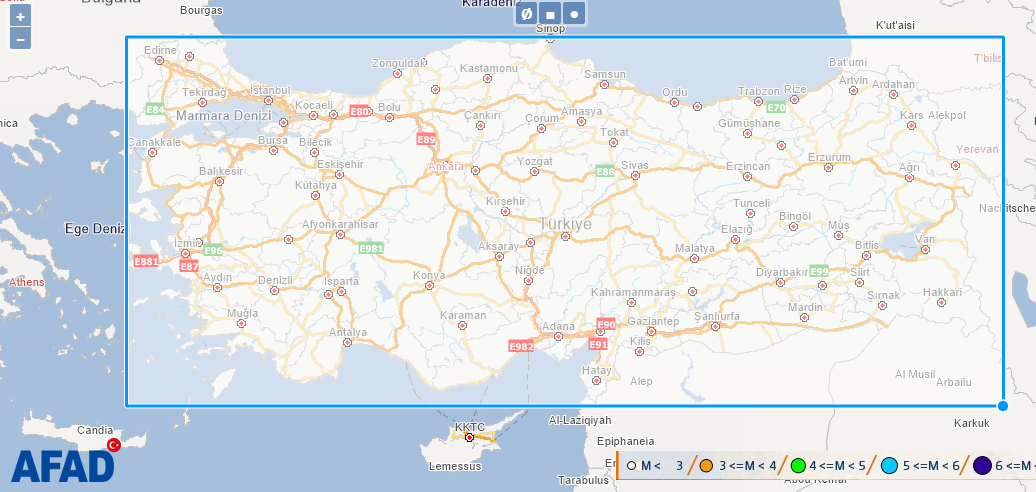Screen dimensions: 1036x492
Task: Click the E70 road shield near Trabzon
Action: (776, 107)
